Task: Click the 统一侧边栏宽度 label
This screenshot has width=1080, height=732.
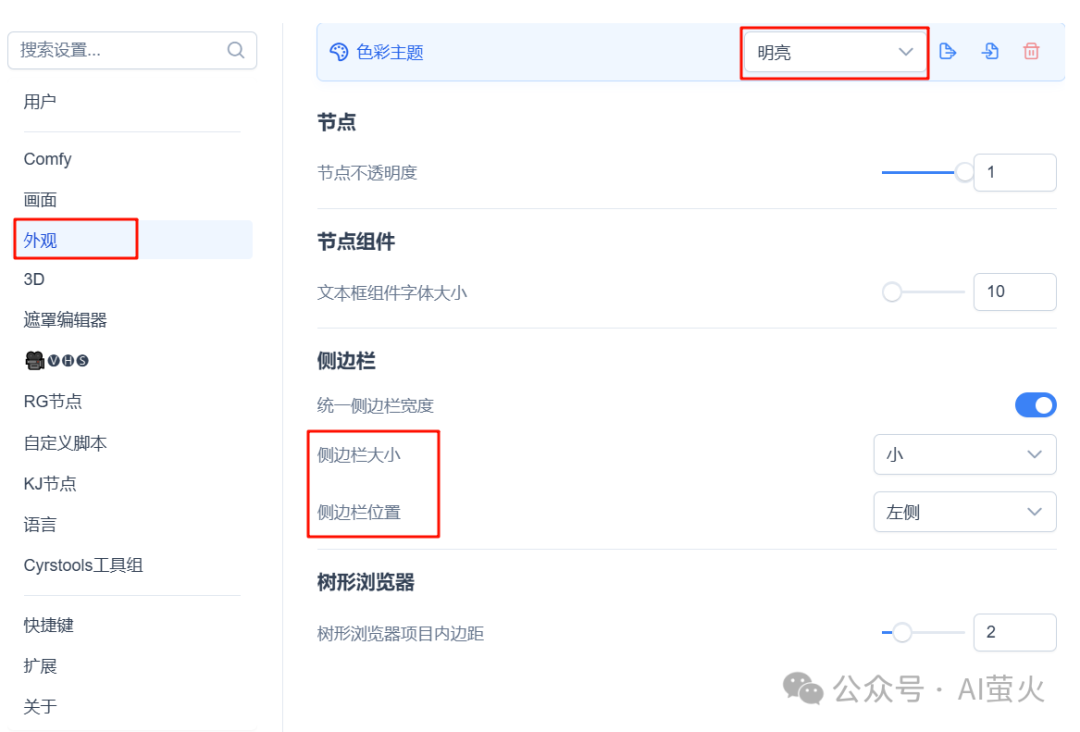Action: [x=375, y=406]
